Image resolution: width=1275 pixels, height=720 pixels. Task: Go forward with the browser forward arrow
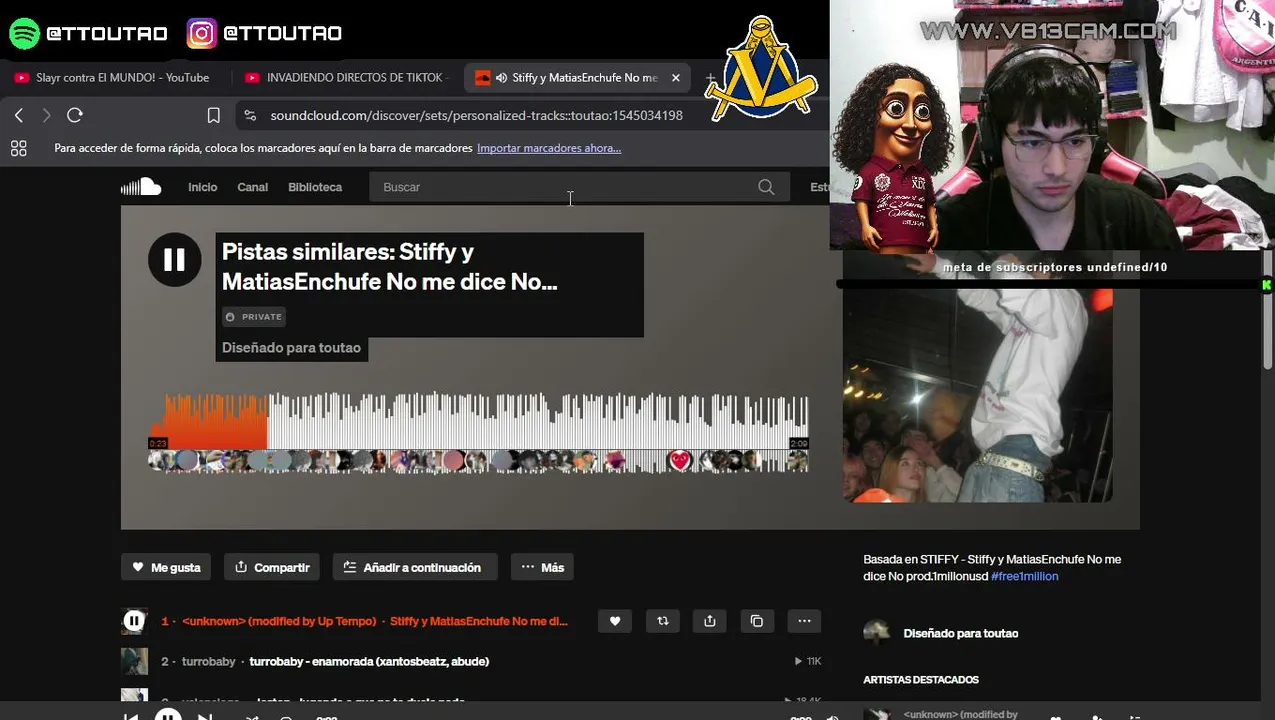point(46,115)
